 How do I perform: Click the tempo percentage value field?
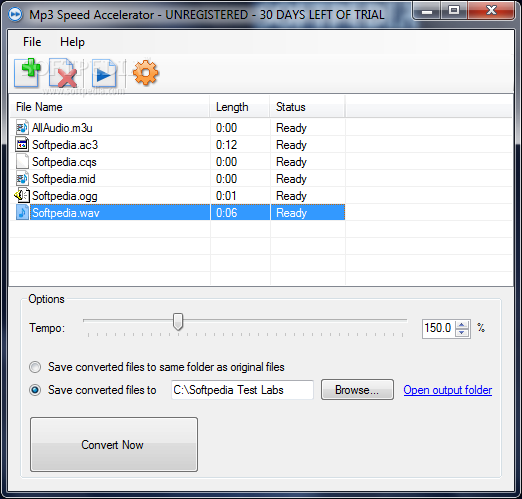click(x=439, y=328)
